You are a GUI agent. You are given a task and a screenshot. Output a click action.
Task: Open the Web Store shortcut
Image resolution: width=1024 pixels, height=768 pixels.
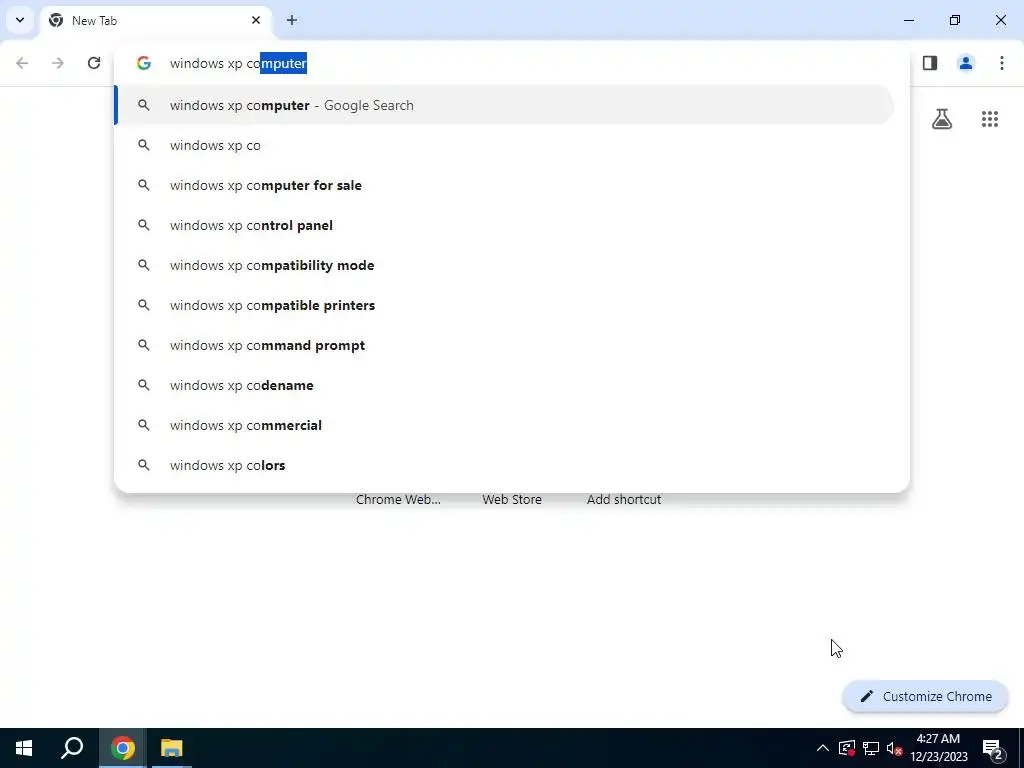pyautogui.click(x=512, y=499)
